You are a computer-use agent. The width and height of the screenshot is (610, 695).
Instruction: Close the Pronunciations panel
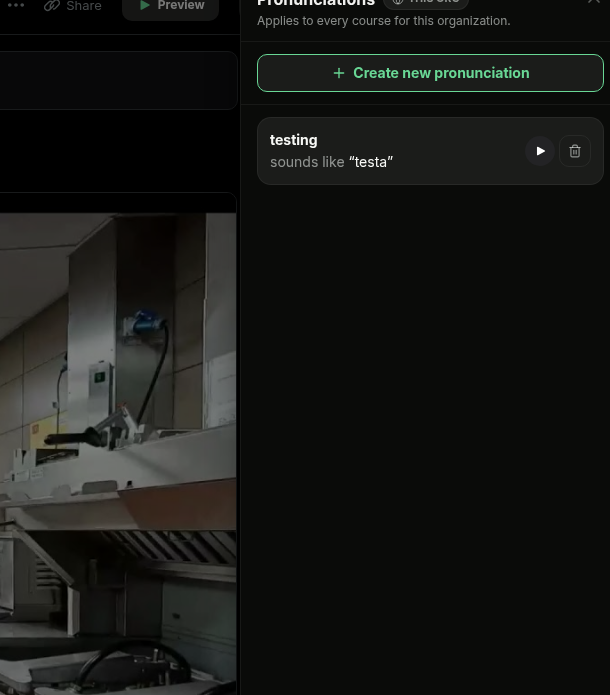(x=594, y=1)
